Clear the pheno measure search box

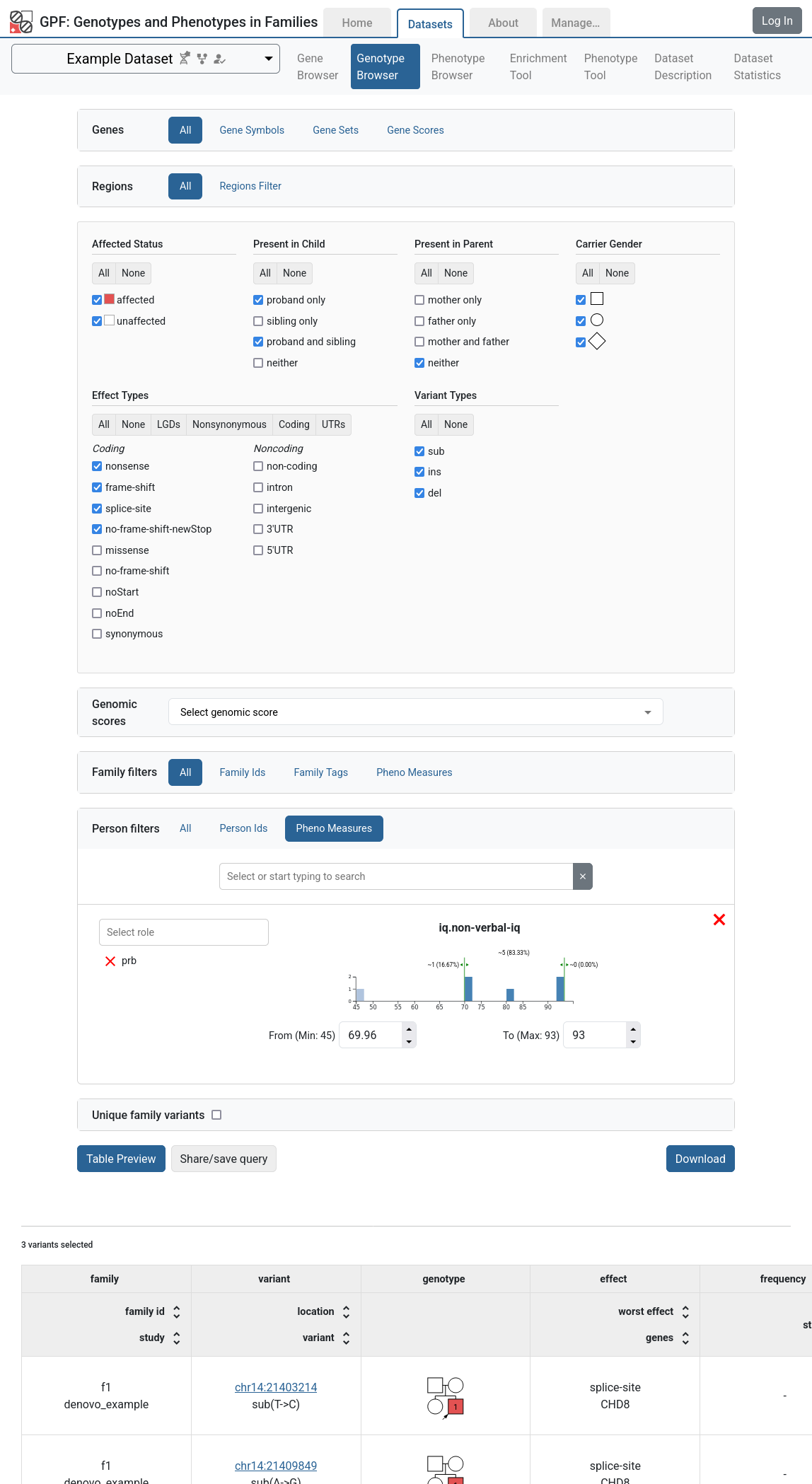583,876
